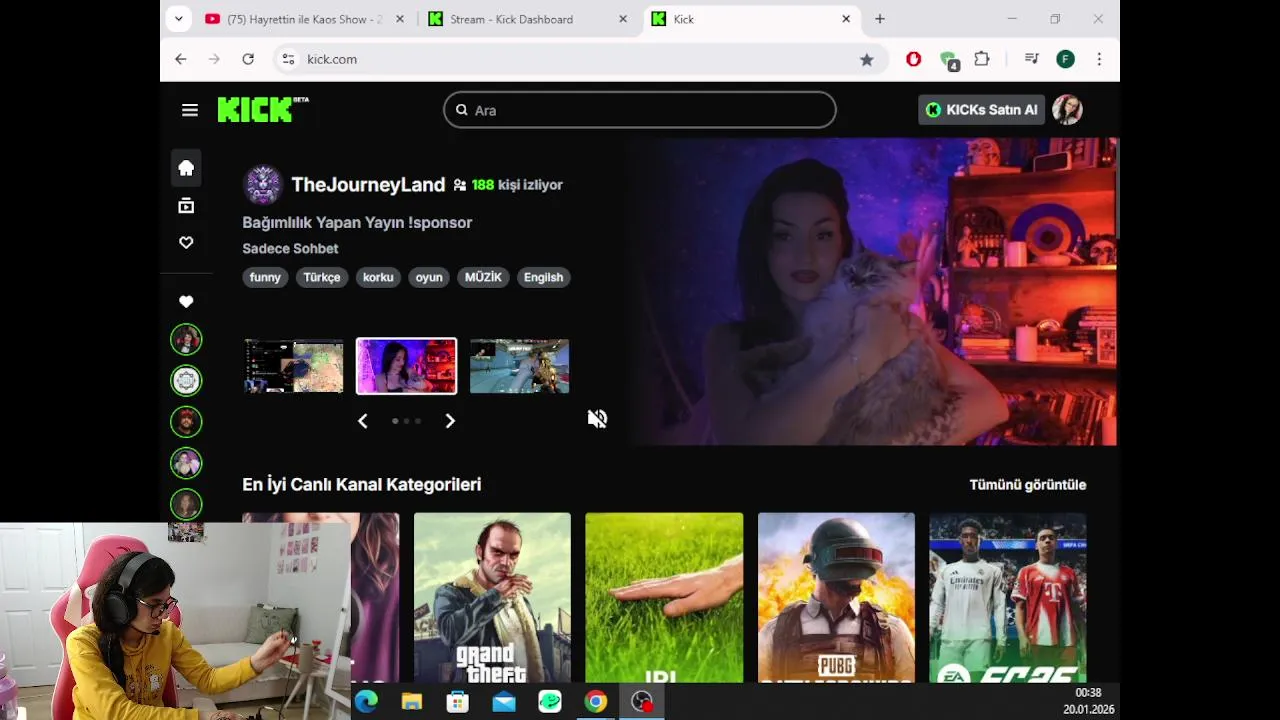Open the Opera extension icon in toolbar
Screen dimensions: 1280x720
click(x=913, y=59)
